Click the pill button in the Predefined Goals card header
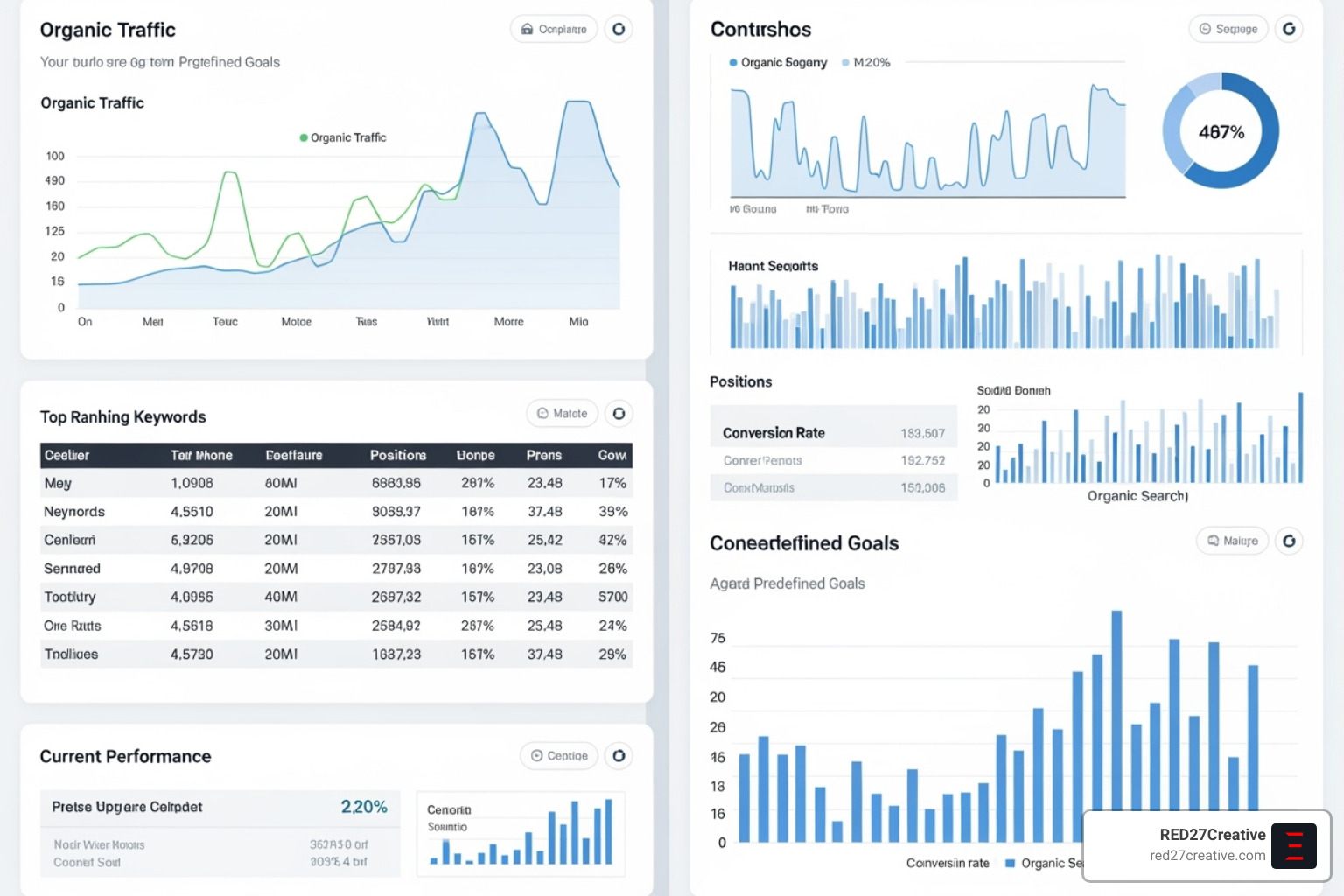The width and height of the screenshot is (1344, 896). 1232,541
